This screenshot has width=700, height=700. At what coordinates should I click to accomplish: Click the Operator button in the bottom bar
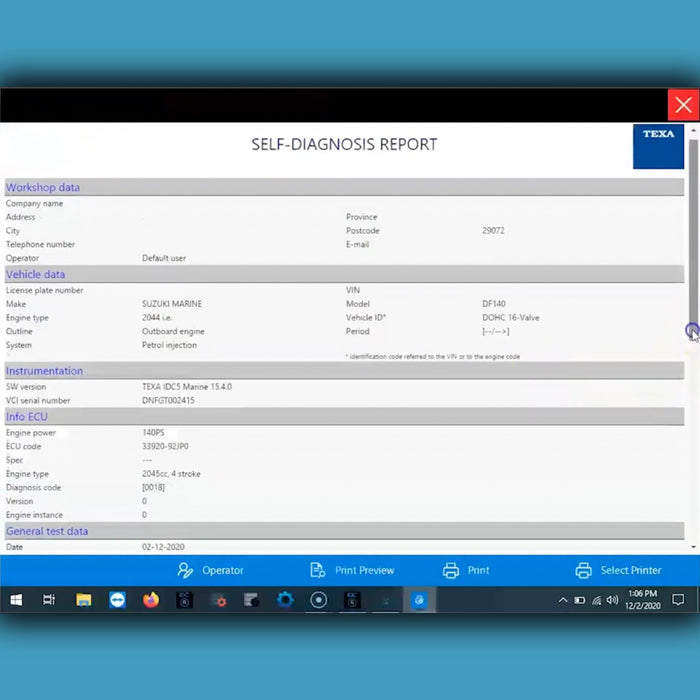point(210,570)
